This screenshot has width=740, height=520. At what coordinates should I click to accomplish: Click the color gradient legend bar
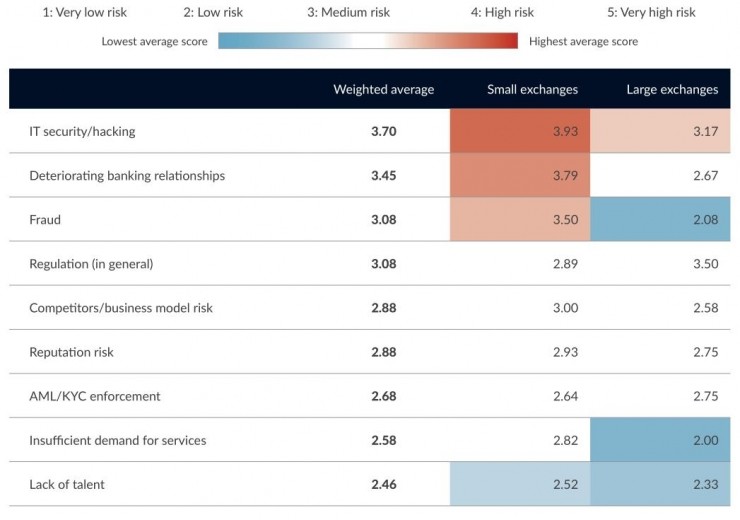coord(367,42)
